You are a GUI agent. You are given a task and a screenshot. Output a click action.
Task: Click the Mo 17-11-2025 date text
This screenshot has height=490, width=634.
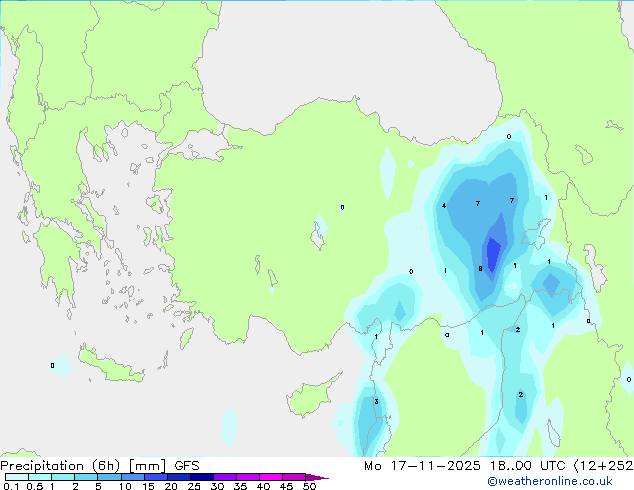click(x=422, y=466)
